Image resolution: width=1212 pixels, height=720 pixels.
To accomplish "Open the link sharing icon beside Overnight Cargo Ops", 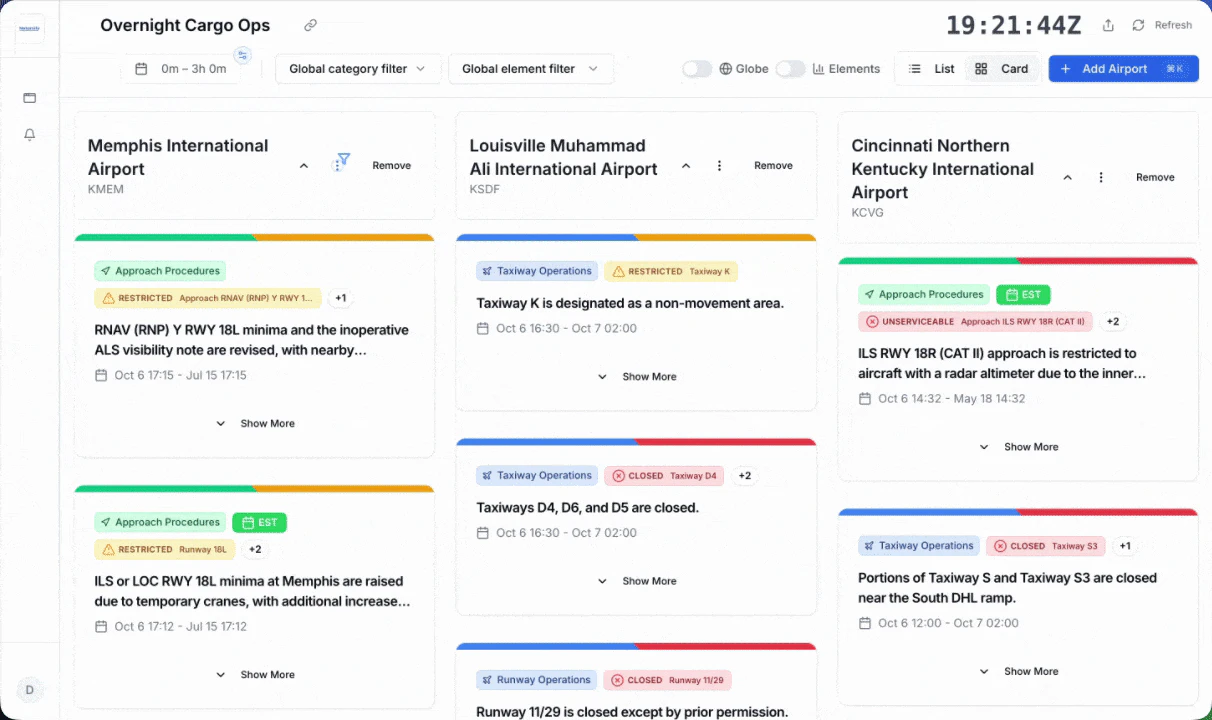I will [x=310, y=24].
